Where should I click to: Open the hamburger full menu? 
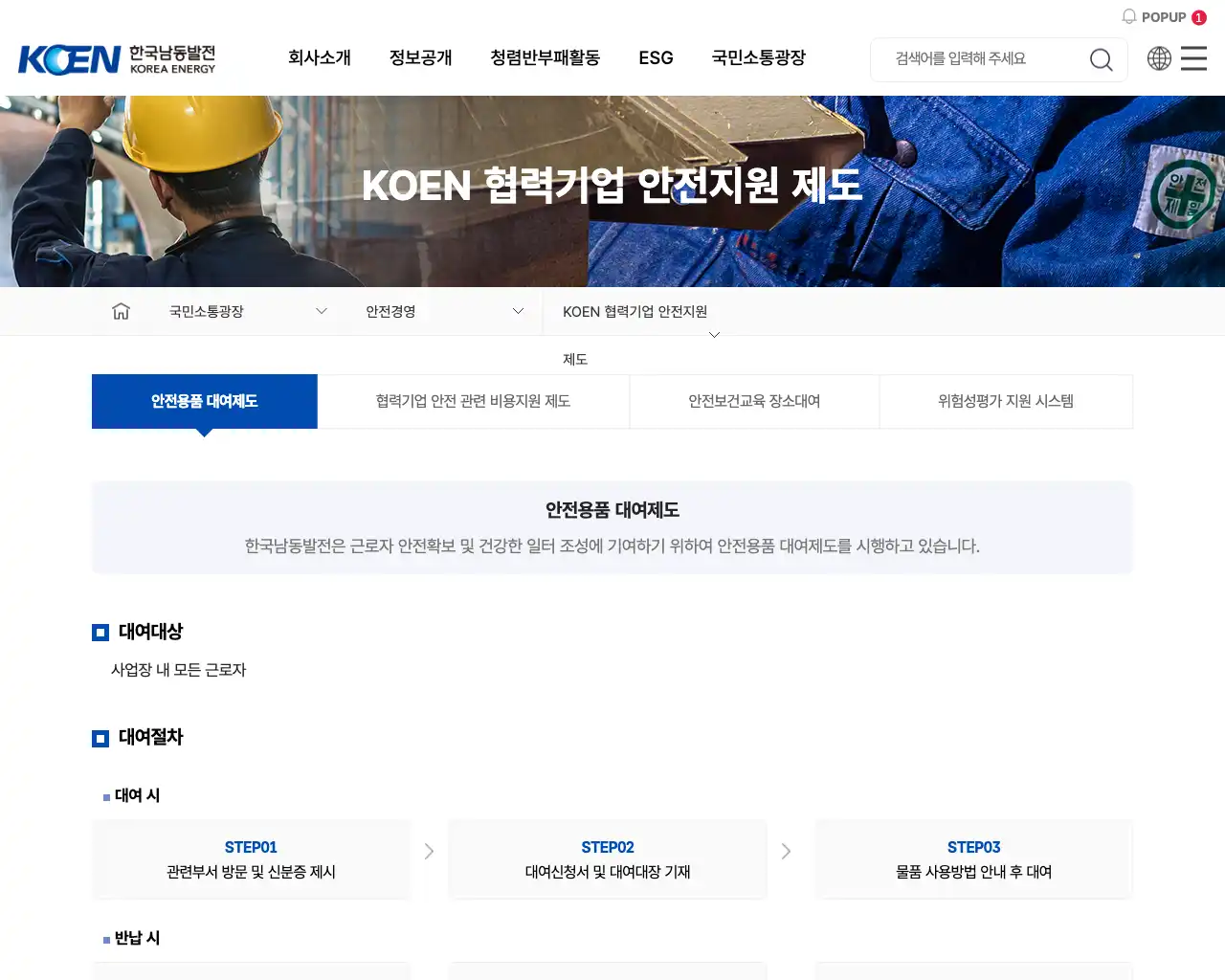[1193, 58]
